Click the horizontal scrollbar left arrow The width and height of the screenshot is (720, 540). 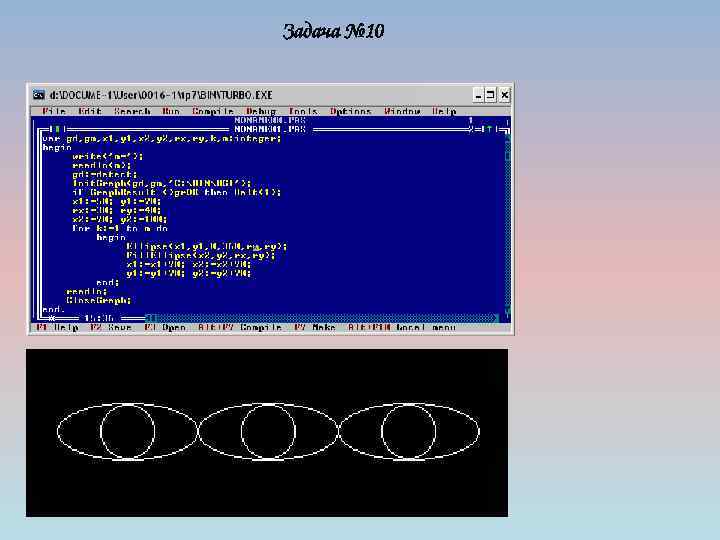(148, 318)
